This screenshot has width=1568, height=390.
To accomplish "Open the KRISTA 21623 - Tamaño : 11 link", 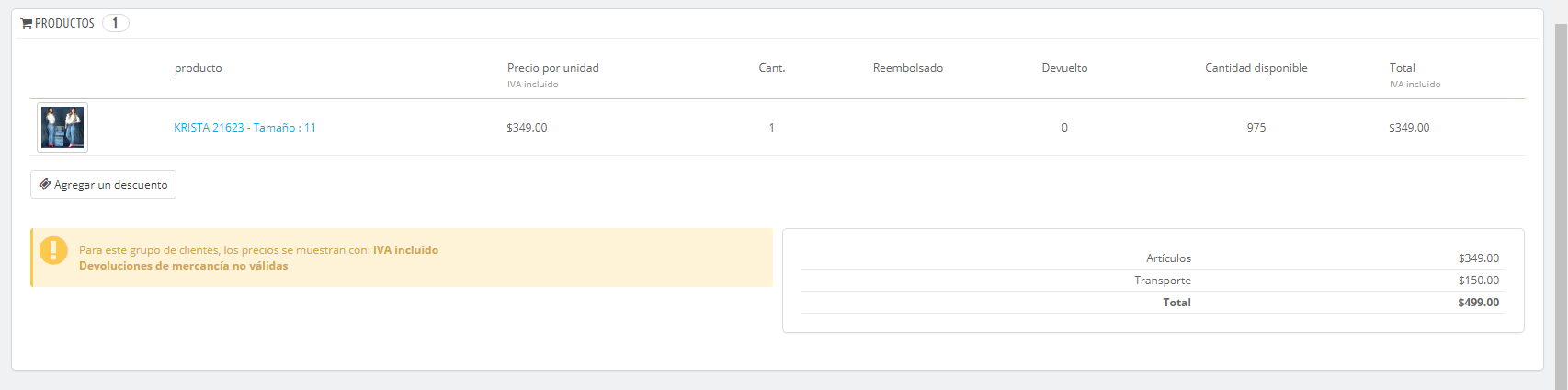I will point(244,128).
